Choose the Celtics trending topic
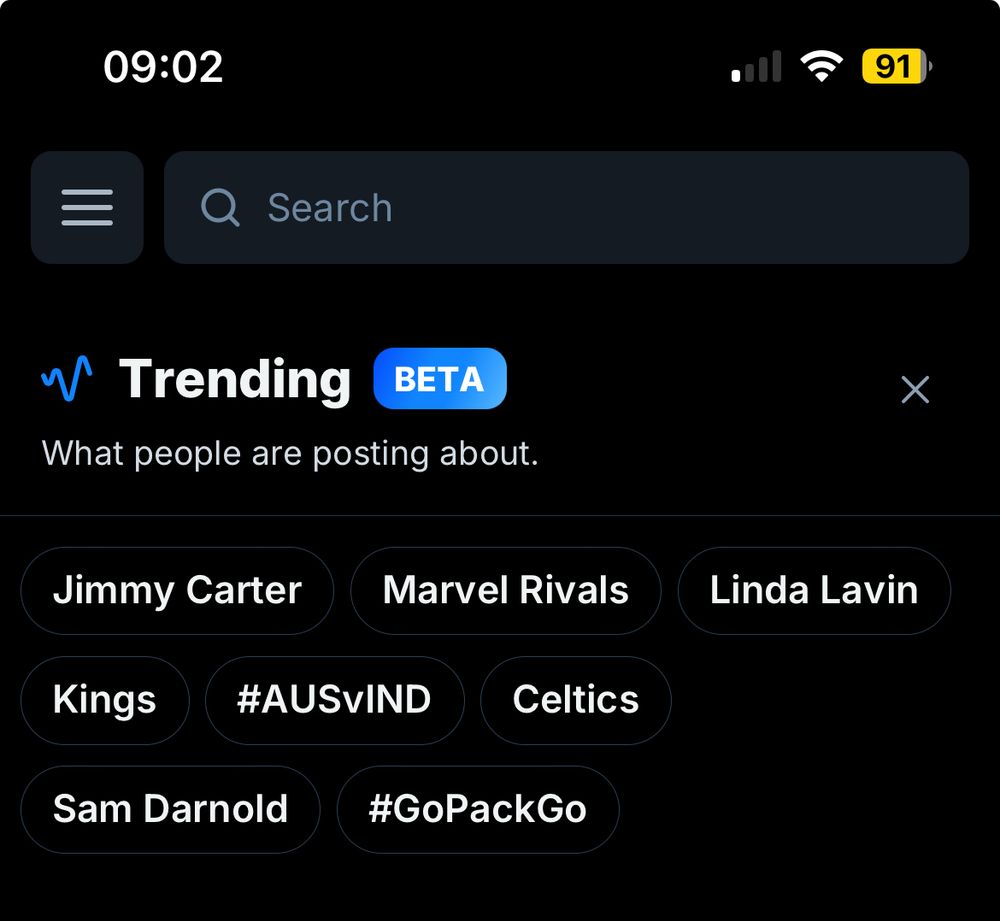 pyautogui.click(x=575, y=699)
